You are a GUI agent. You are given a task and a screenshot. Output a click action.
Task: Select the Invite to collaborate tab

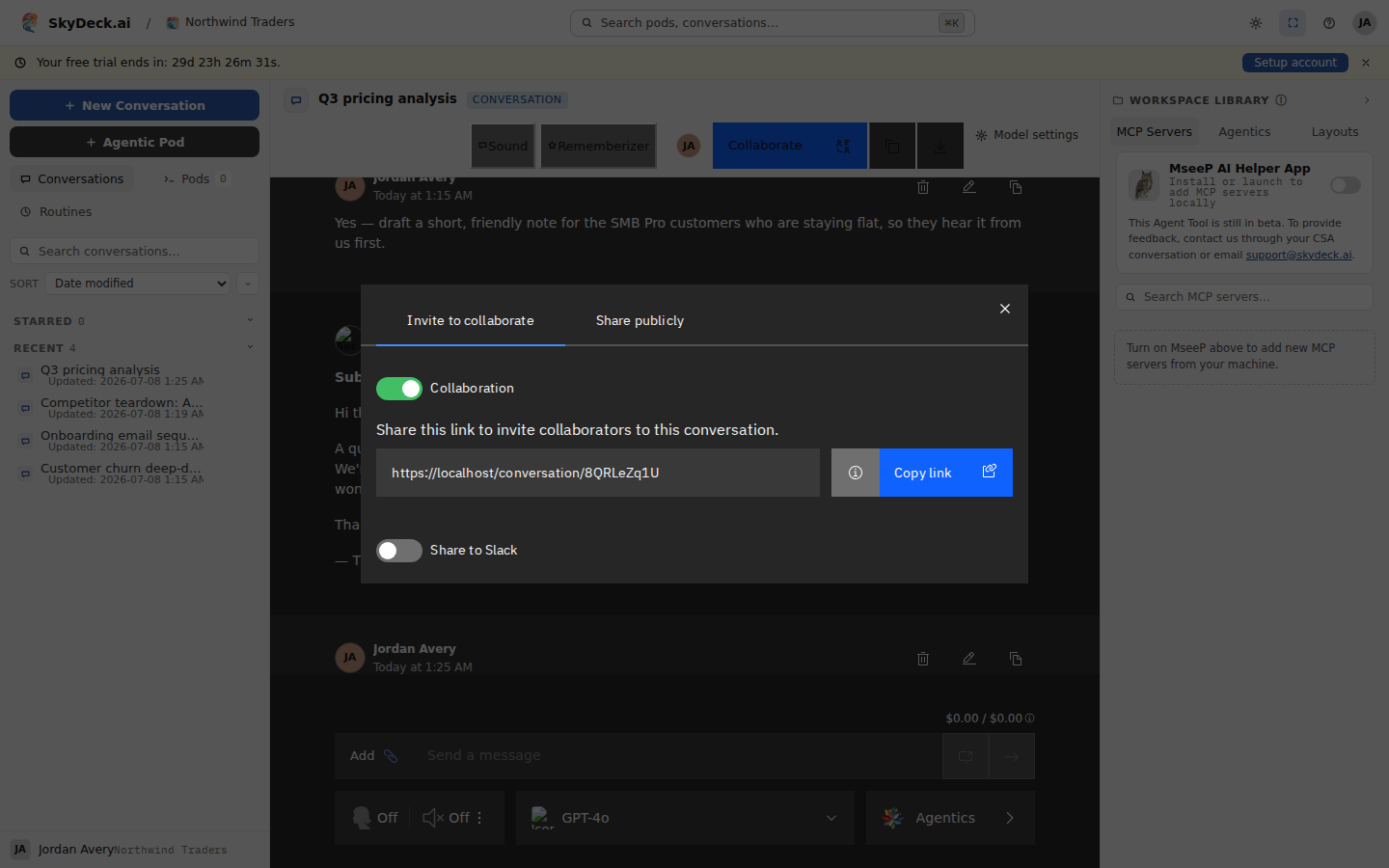(470, 320)
